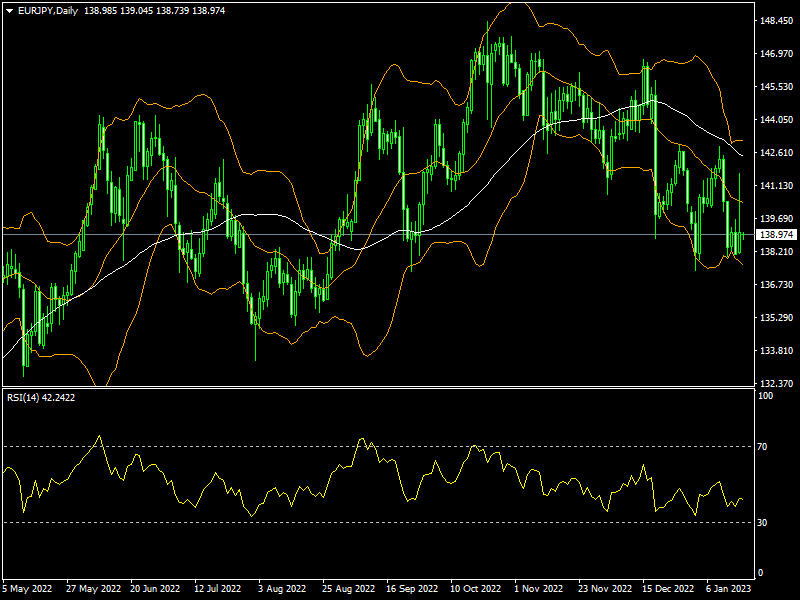800x600 pixels.
Task: Select the 5 May 2022 date label
Action: [28, 589]
